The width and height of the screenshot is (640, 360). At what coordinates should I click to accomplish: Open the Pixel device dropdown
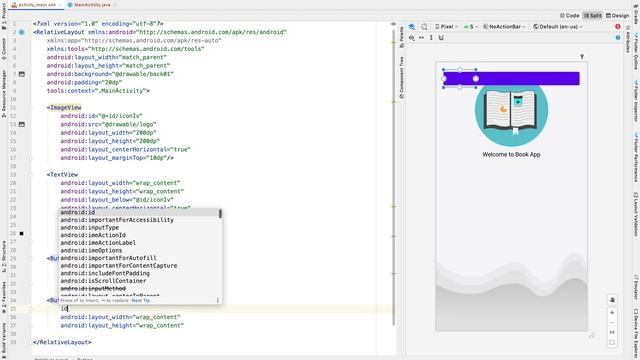tap(446, 27)
